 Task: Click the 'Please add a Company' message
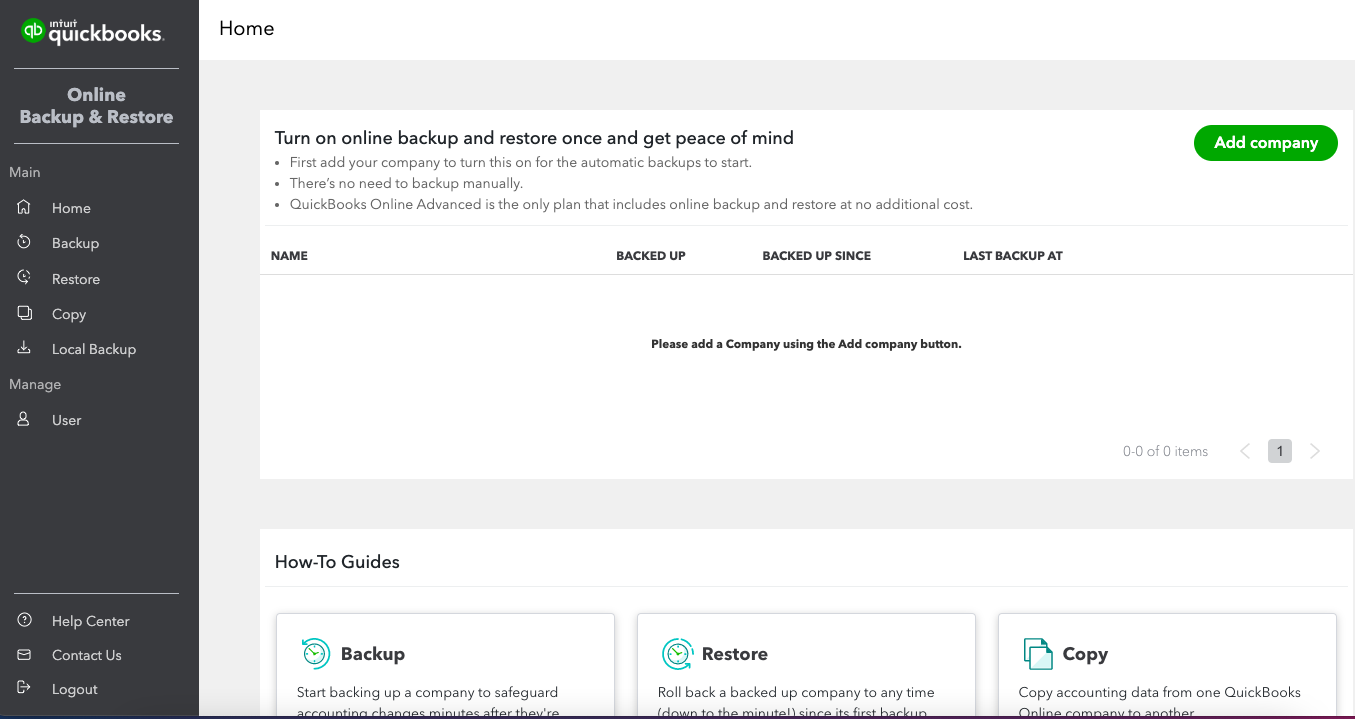pyautogui.click(x=806, y=344)
